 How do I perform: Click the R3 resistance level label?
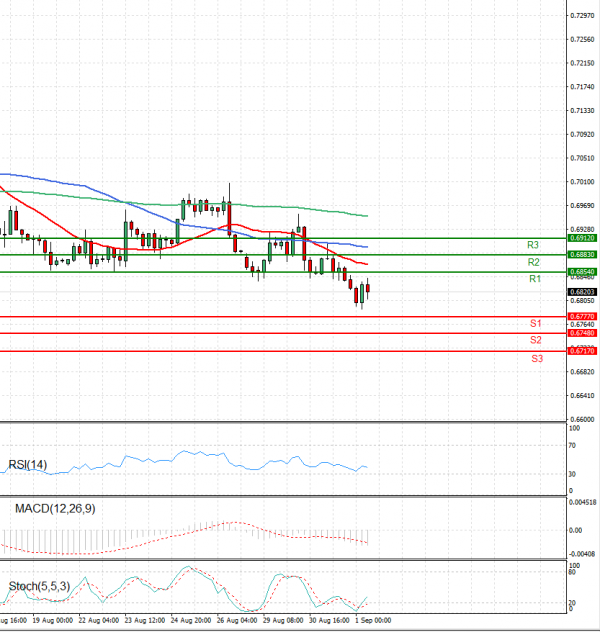(535, 245)
